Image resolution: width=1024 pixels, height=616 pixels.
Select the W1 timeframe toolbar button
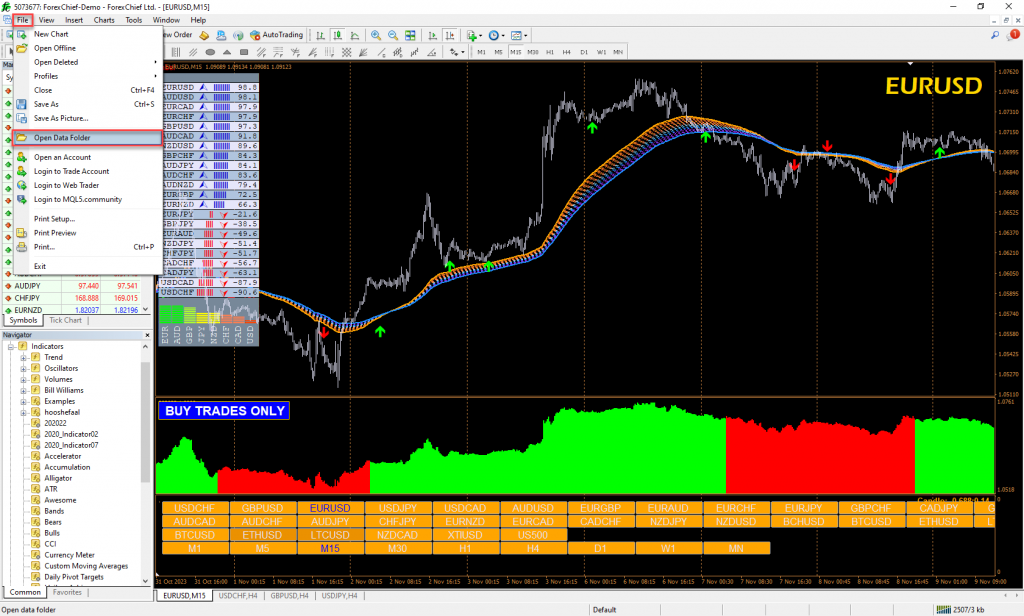pyautogui.click(x=601, y=52)
